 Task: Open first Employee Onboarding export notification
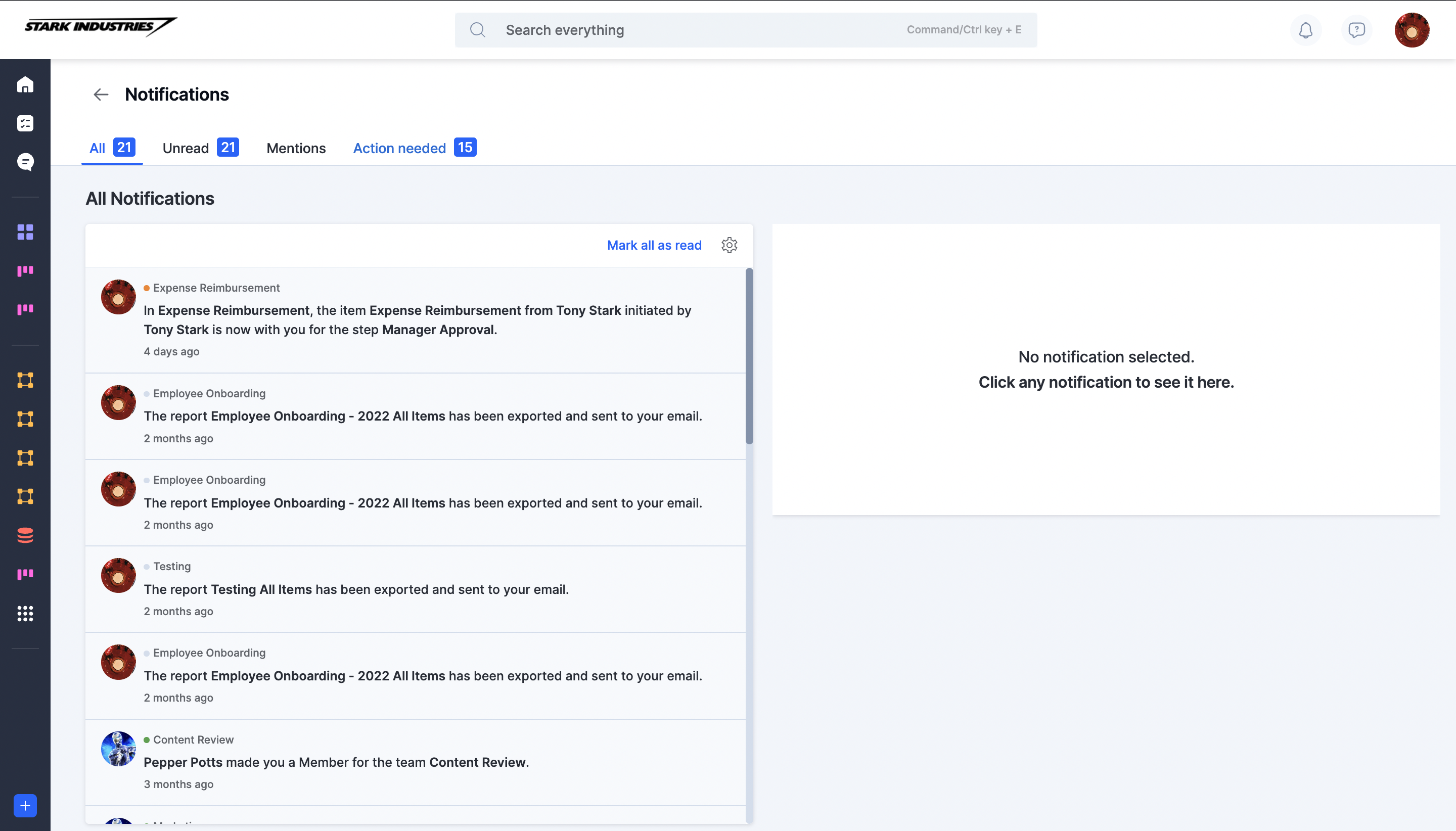(x=416, y=416)
